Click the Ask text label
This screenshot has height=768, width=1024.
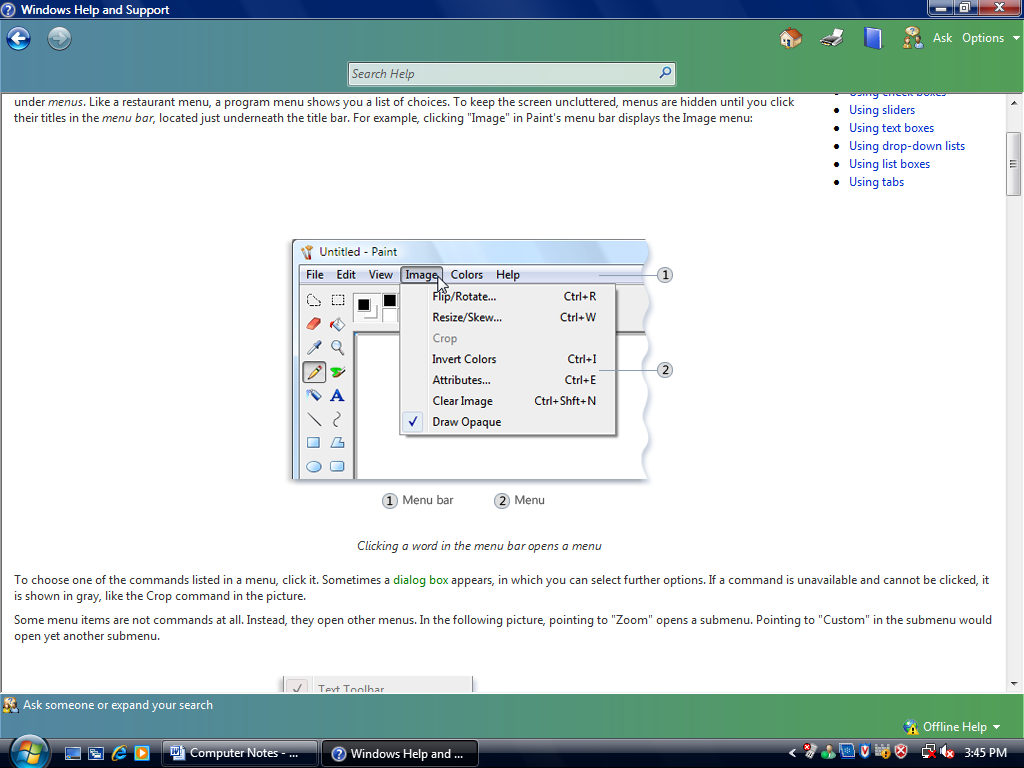coord(942,38)
